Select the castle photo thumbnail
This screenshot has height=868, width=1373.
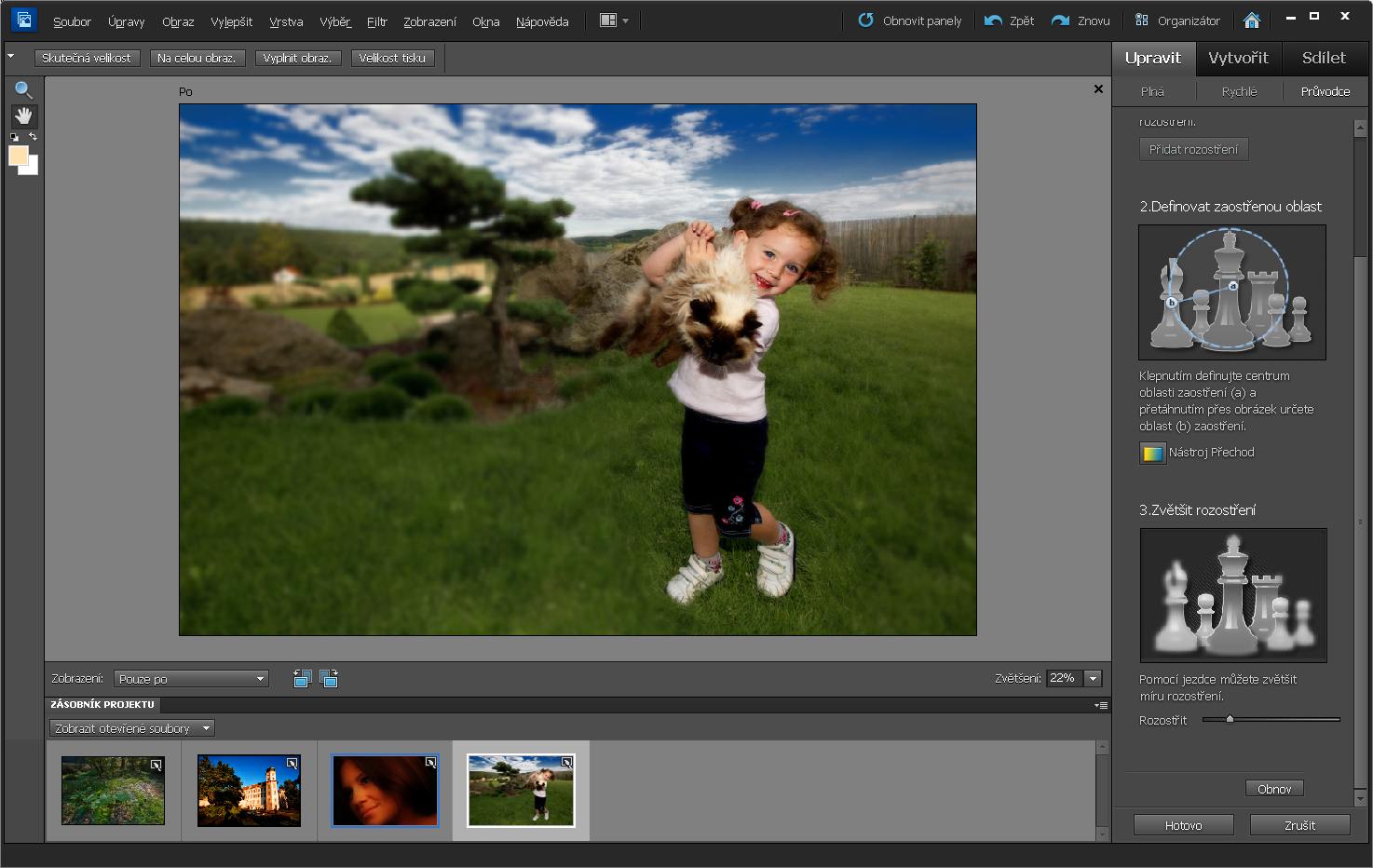[x=249, y=791]
